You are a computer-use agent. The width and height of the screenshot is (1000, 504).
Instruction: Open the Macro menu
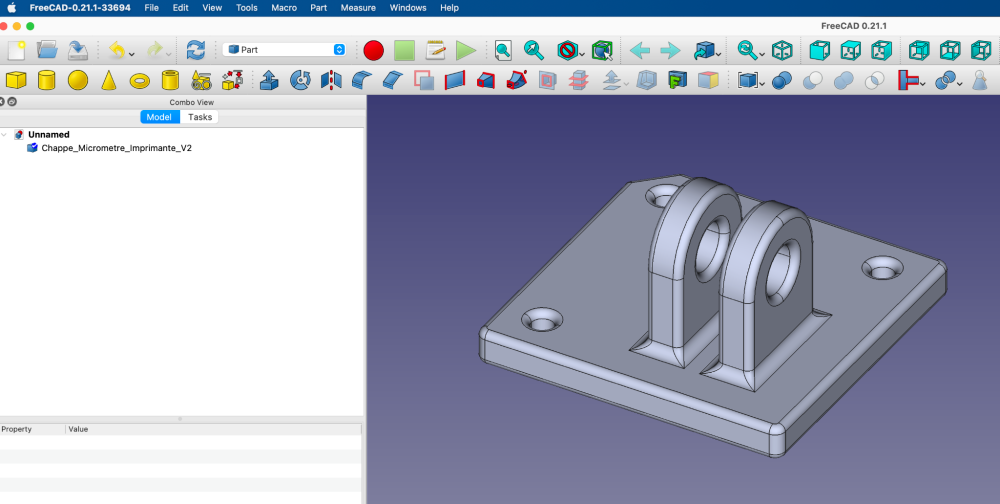click(x=284, y=7)
